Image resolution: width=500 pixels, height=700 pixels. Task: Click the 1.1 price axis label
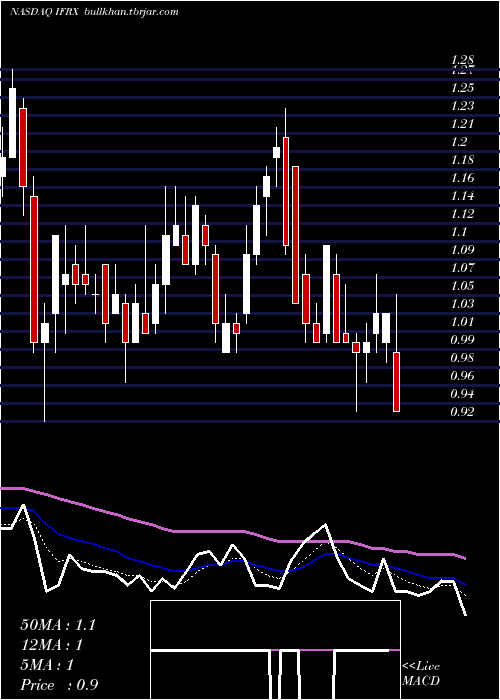(x=459, y=232)
